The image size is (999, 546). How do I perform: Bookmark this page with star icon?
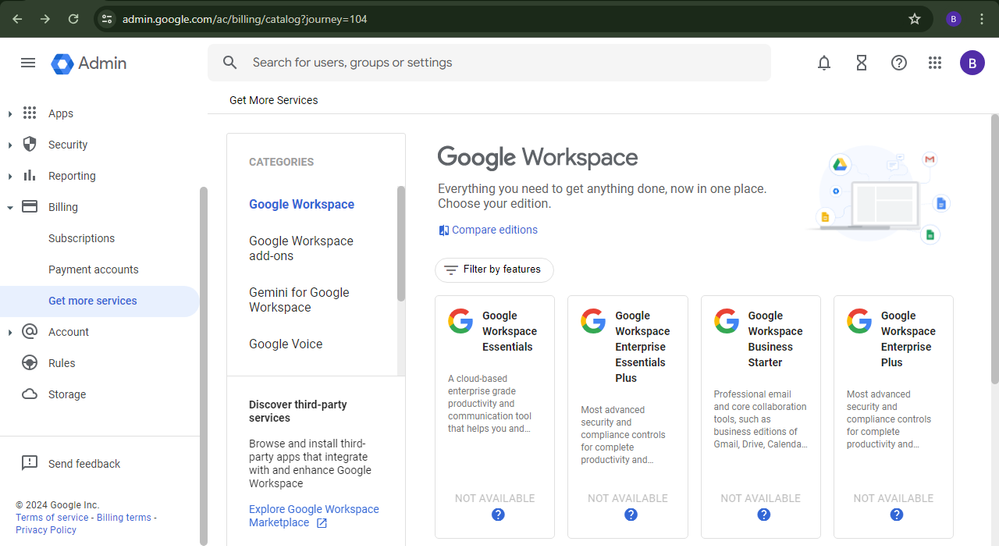click(x=914, y=19)
